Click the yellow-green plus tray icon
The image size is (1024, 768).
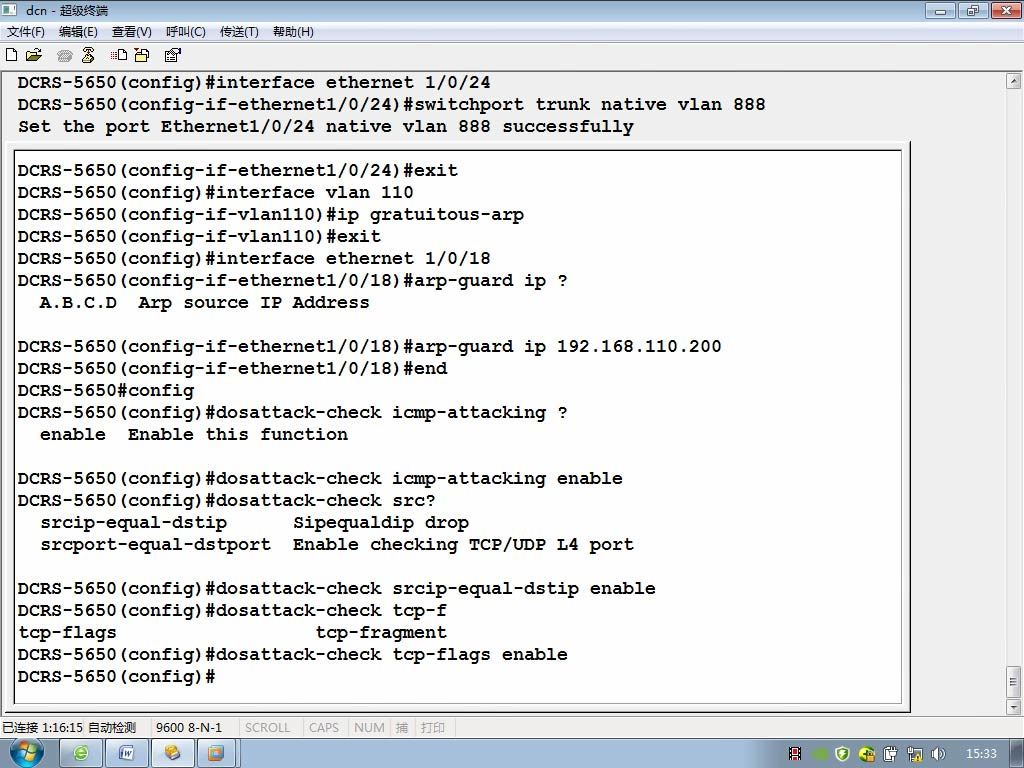[867, 754]
